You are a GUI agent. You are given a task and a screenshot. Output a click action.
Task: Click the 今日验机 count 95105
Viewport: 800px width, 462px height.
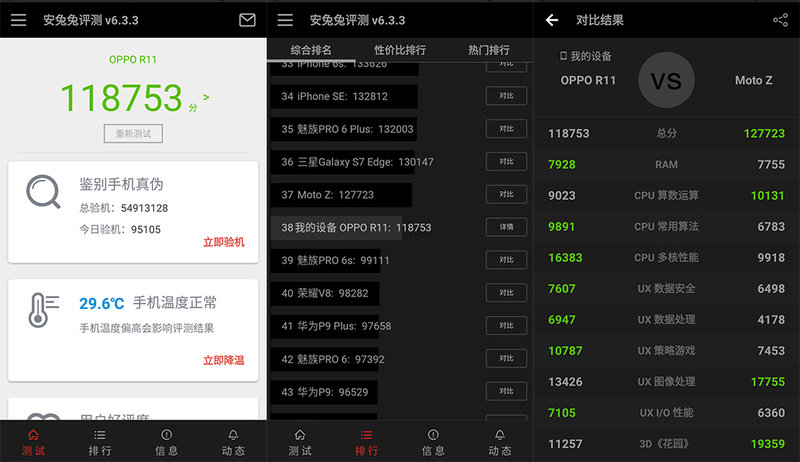pyautogui.click(x=146, y=229)
